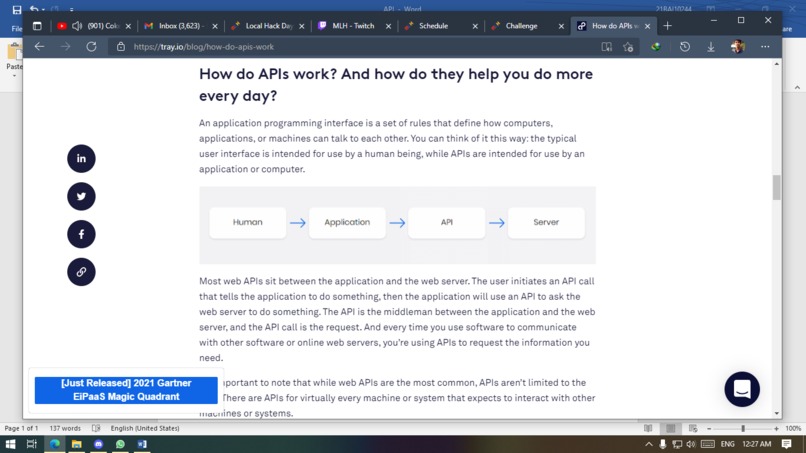Open Discord from taskbar
The image size is (806, 453).
(99, 444)
